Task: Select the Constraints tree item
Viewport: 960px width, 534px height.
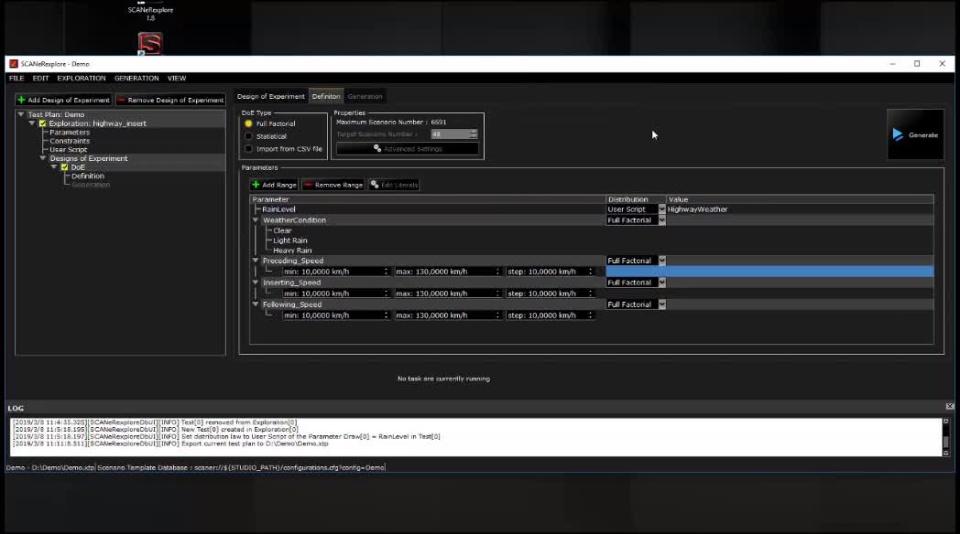Action: click(70, 141)
